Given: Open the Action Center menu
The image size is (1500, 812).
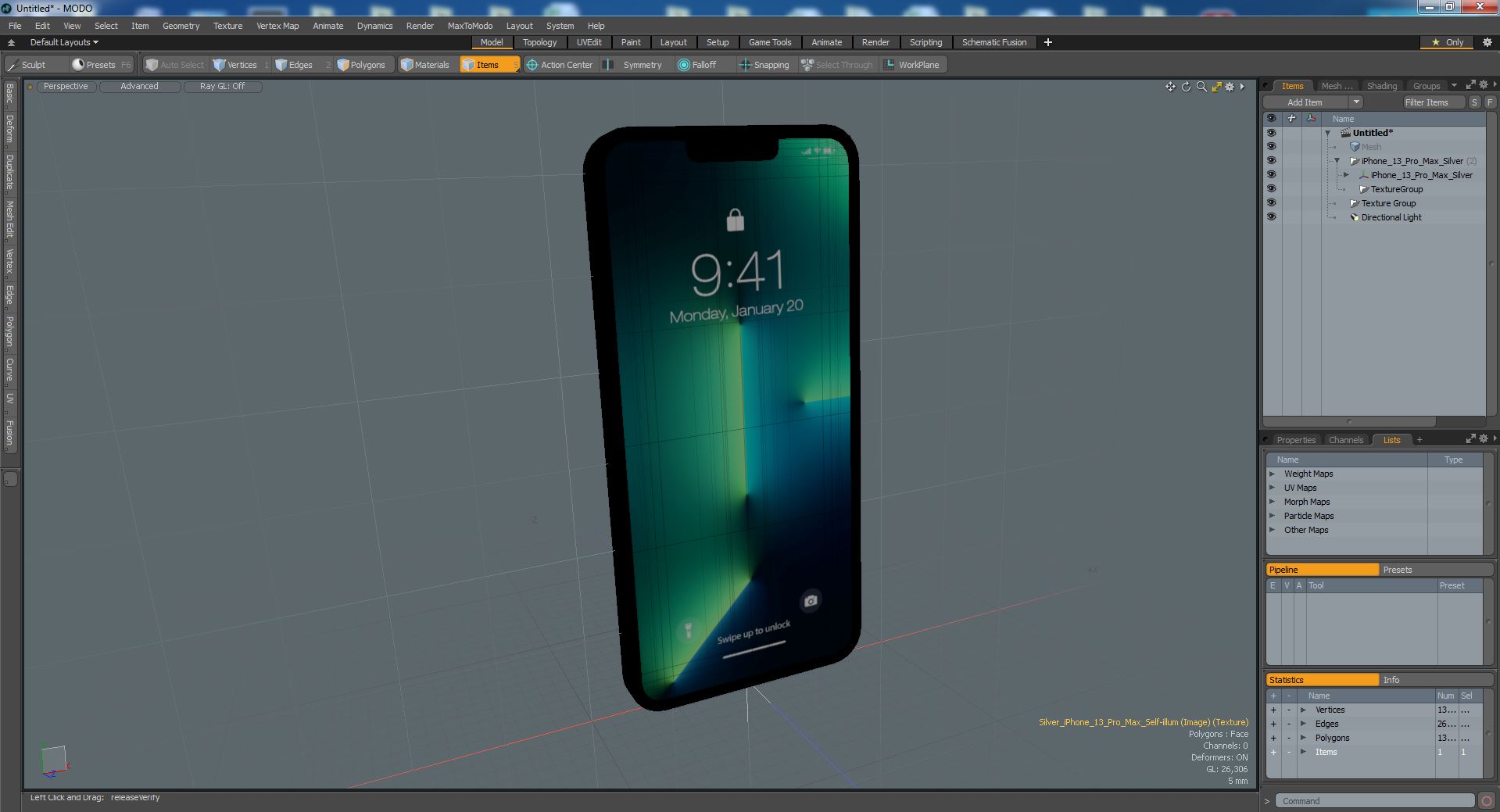Looking at the screenshot, I should click(560, 65).
